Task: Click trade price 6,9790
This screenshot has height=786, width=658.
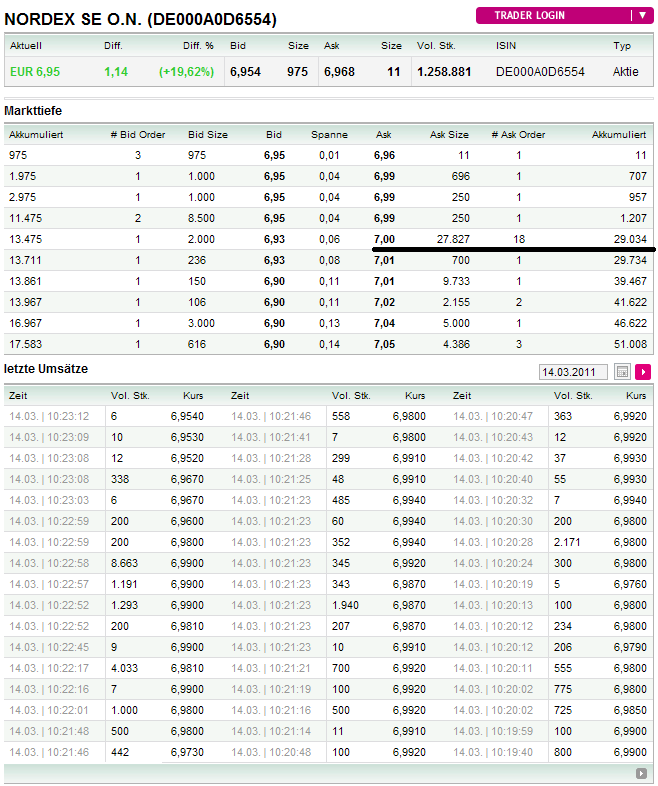Action: [x=630, y=647]
